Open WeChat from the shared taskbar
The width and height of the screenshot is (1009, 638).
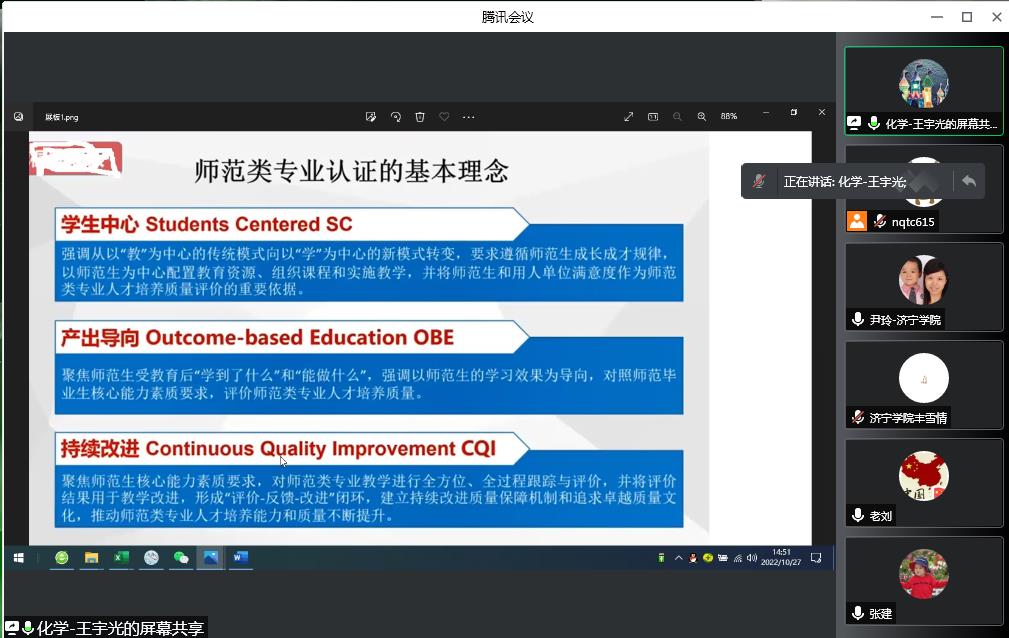click(x=181, y=558)
